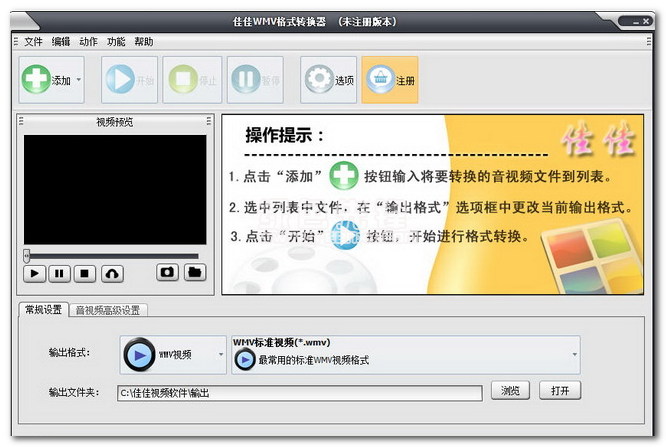Screen dimensions: 666x447
Task: Play the video preview
Action: [x=35, y=273]
